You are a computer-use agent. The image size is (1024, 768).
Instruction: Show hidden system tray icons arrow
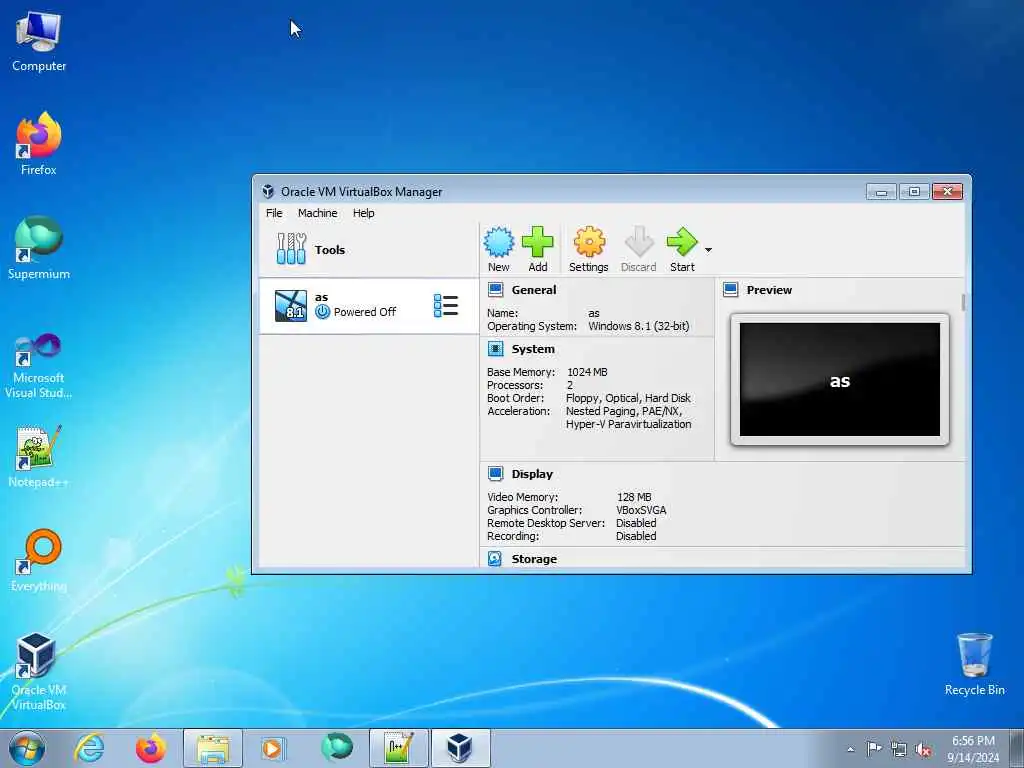(850, 749)
